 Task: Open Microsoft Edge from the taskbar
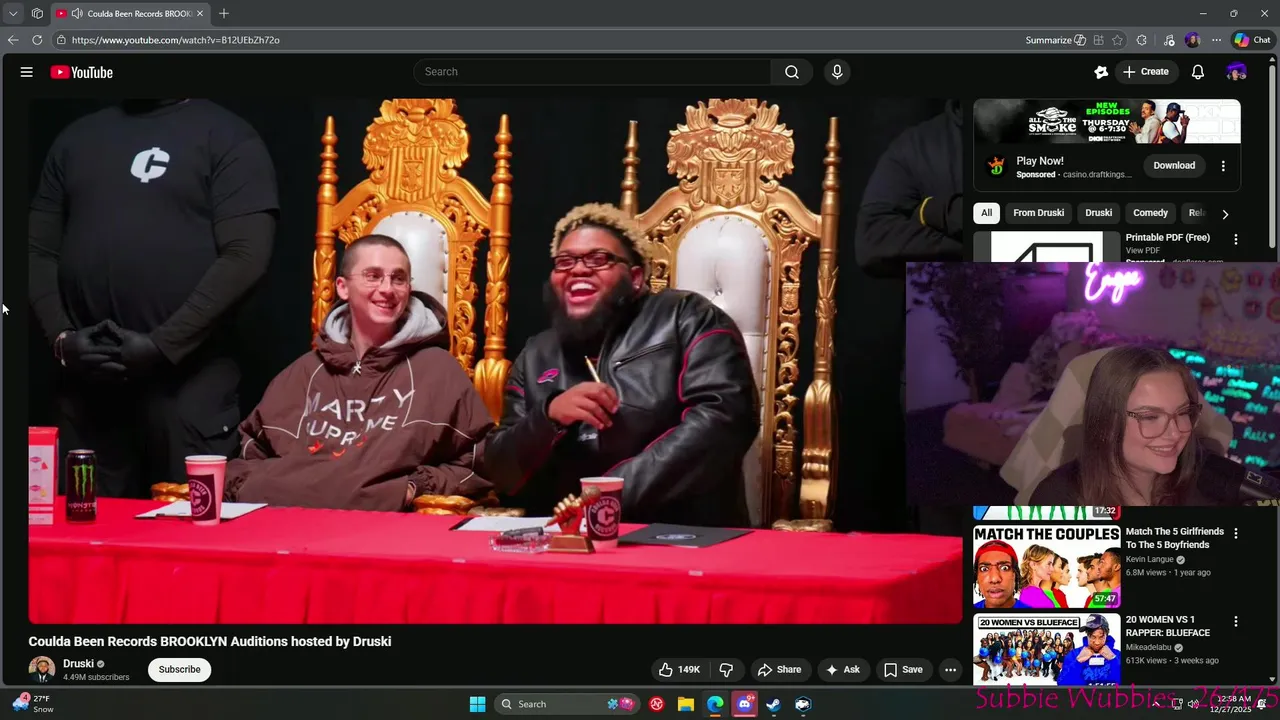[715, 704]
